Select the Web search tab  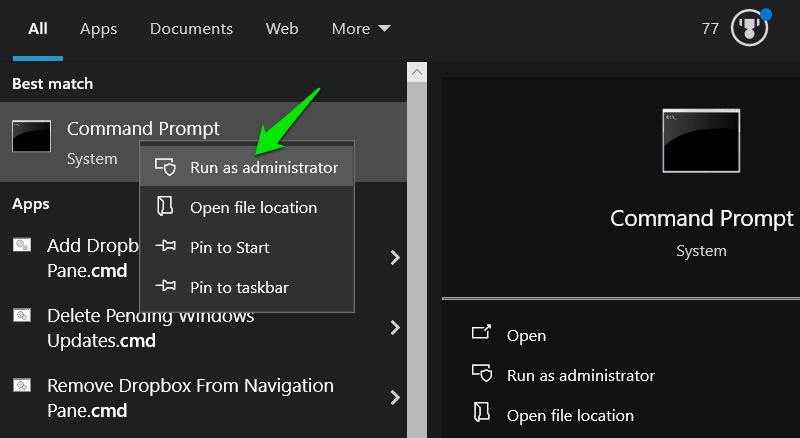click(282, 29)
